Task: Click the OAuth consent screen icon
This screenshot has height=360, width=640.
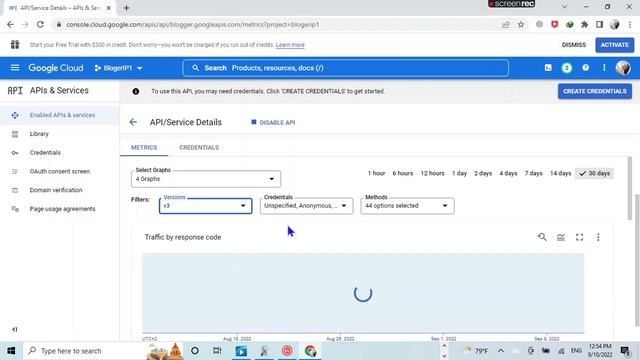Action: (x=15, y=171)
